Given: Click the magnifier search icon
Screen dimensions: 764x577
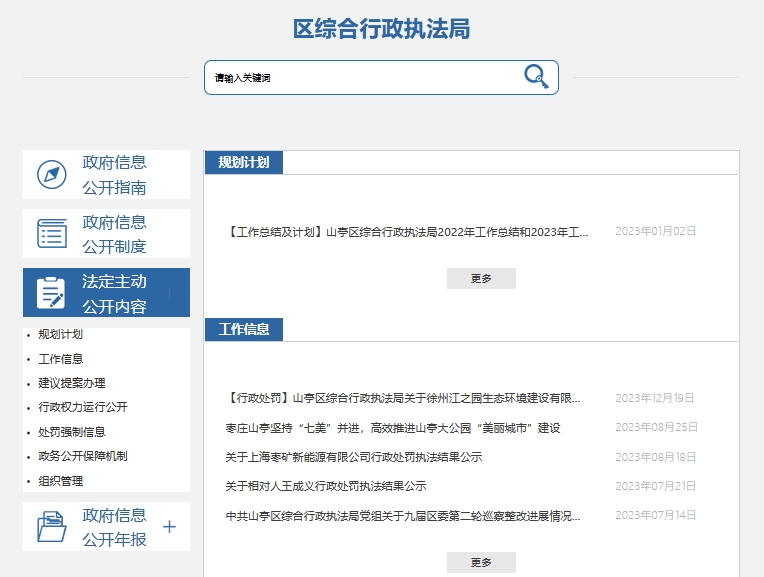Looking at the screenshot, I should point(536,77).
